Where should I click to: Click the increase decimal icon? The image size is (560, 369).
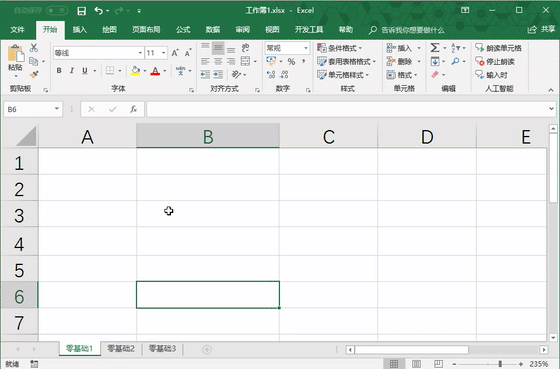[x=271, y=74]
